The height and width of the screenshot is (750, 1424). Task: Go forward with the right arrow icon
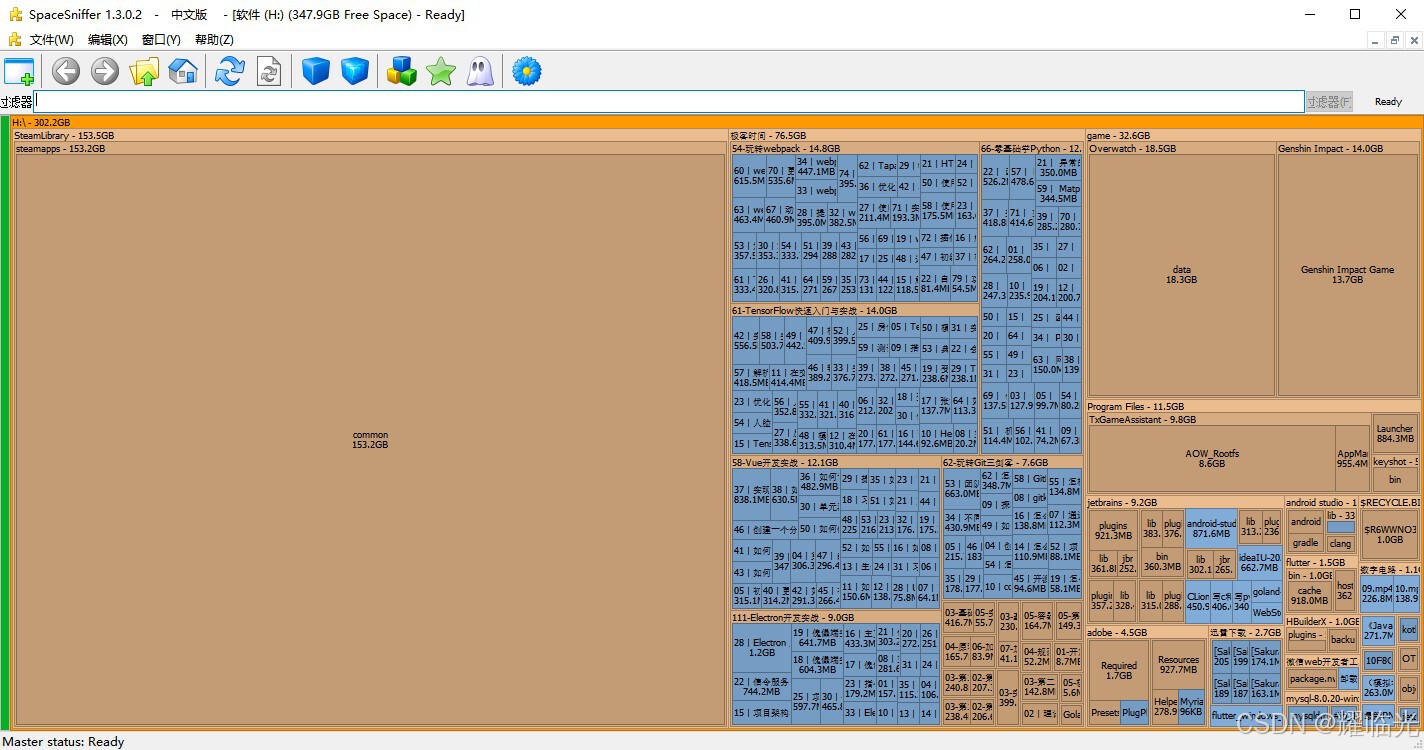click(105, 71)
